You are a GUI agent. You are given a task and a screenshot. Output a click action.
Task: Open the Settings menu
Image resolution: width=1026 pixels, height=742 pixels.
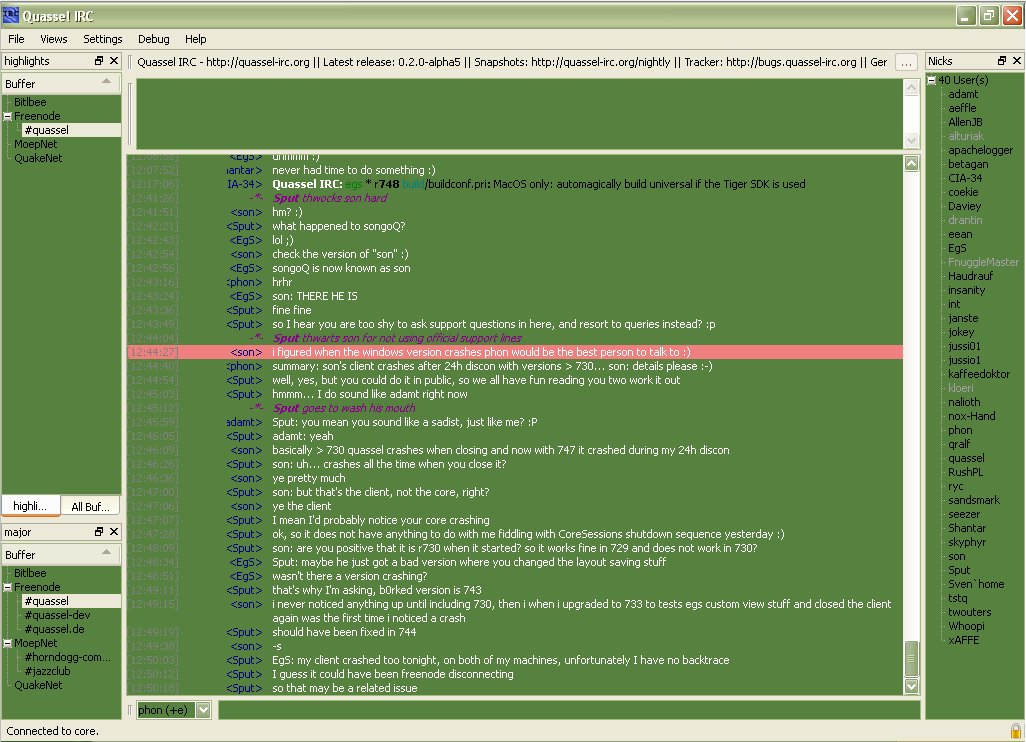click(103, 39)
